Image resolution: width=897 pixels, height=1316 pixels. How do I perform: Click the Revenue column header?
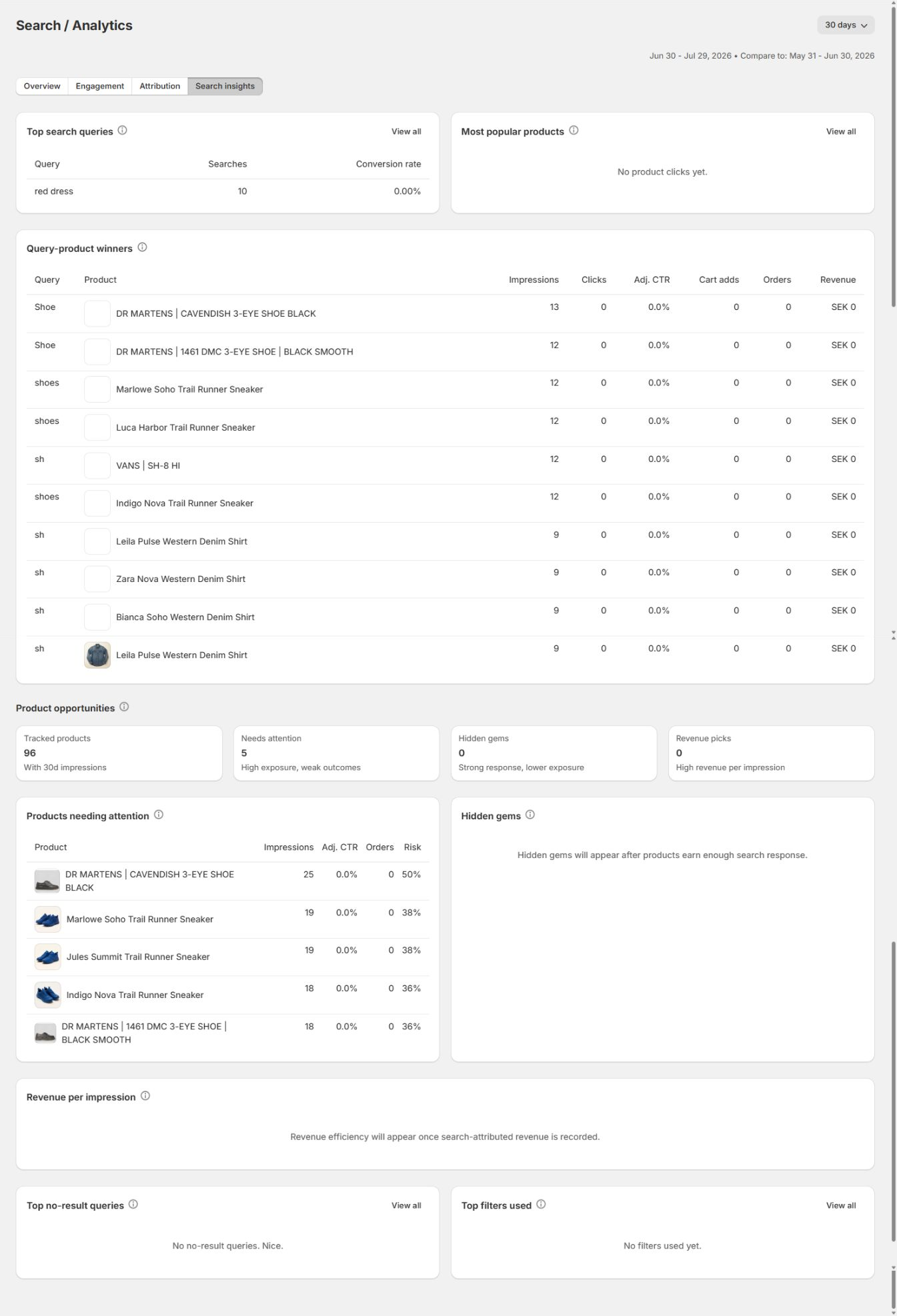[838, 280]
